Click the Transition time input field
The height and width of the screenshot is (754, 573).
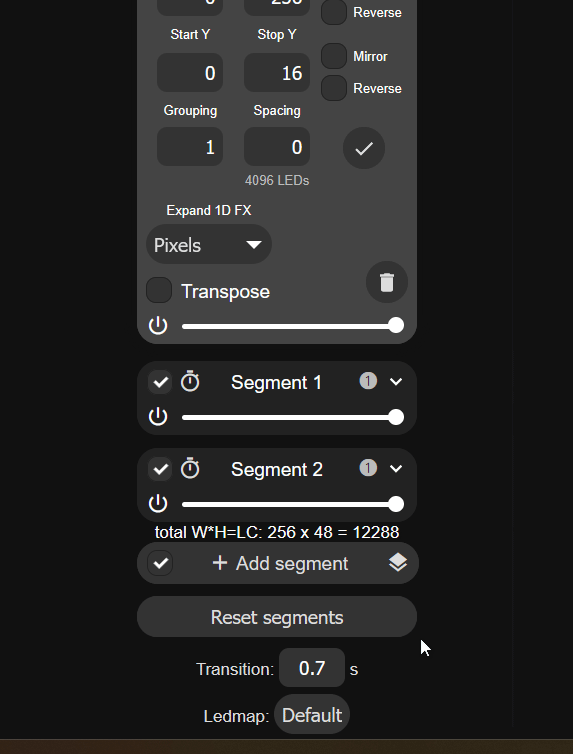pos(312,668)
